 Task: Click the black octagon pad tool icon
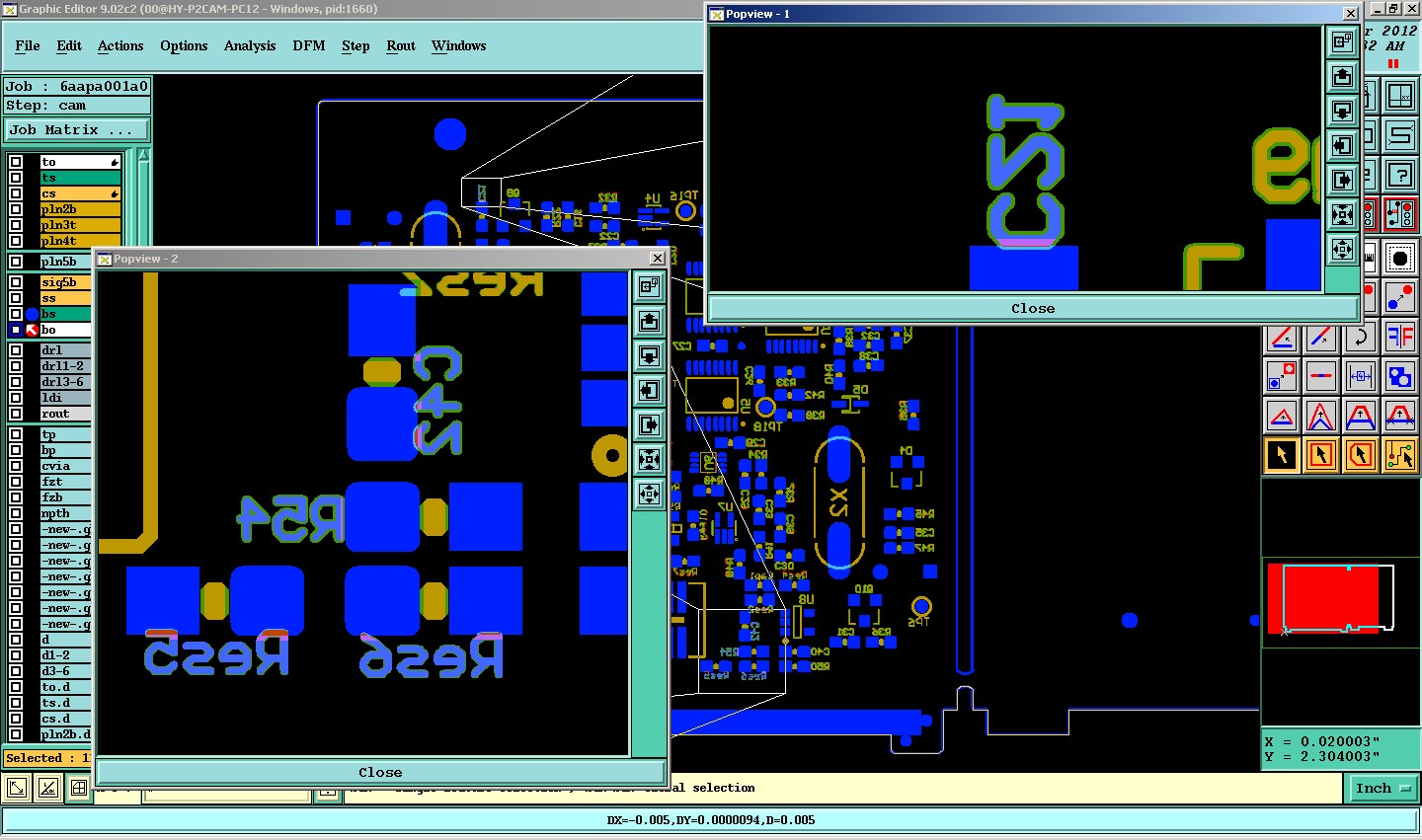(x=1400, y=258)
